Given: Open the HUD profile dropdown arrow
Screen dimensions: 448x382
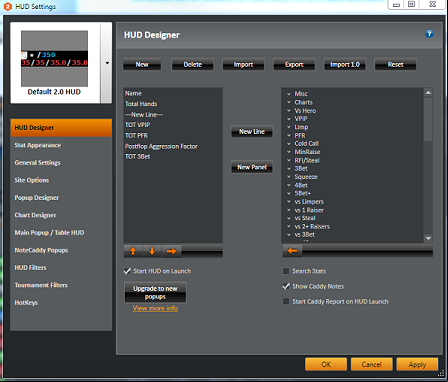Looking at the screenshot, I should point(107,63).
